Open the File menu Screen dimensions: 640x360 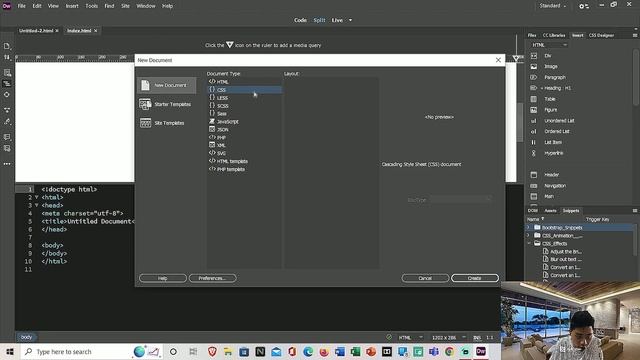pos(22,6)
